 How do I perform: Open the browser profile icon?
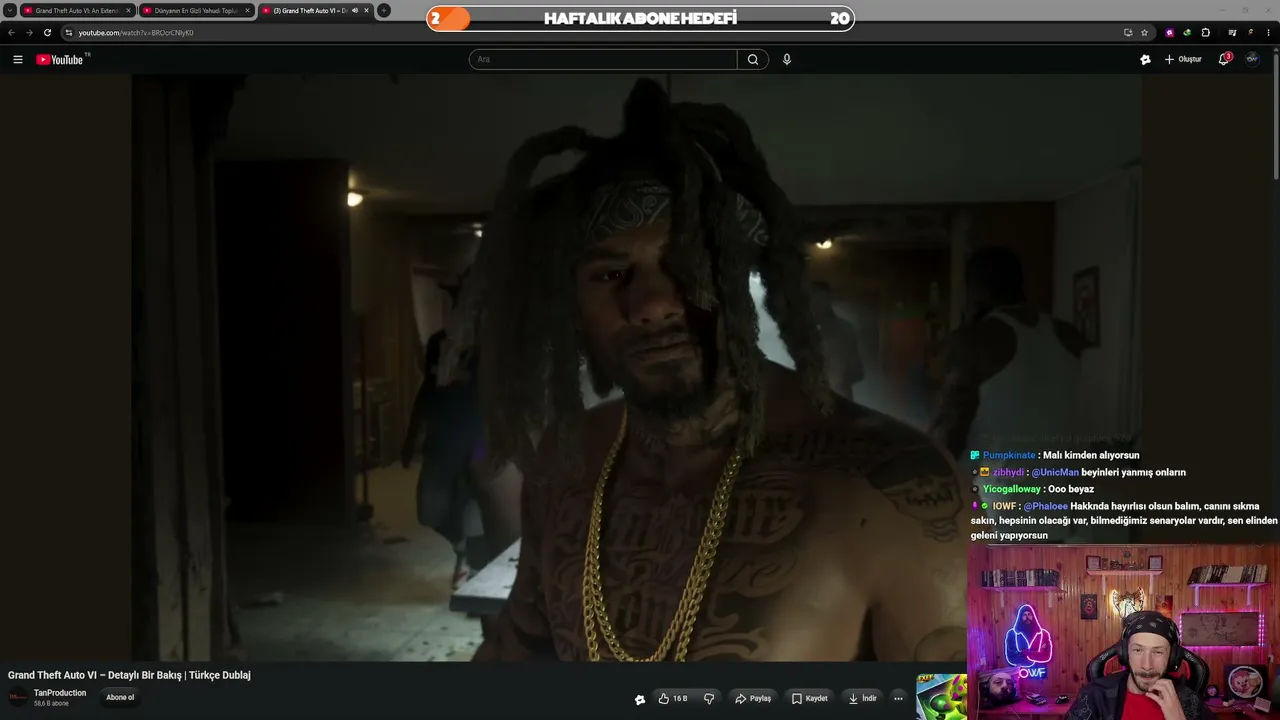pyautogui.click(x=1251, y=33)
